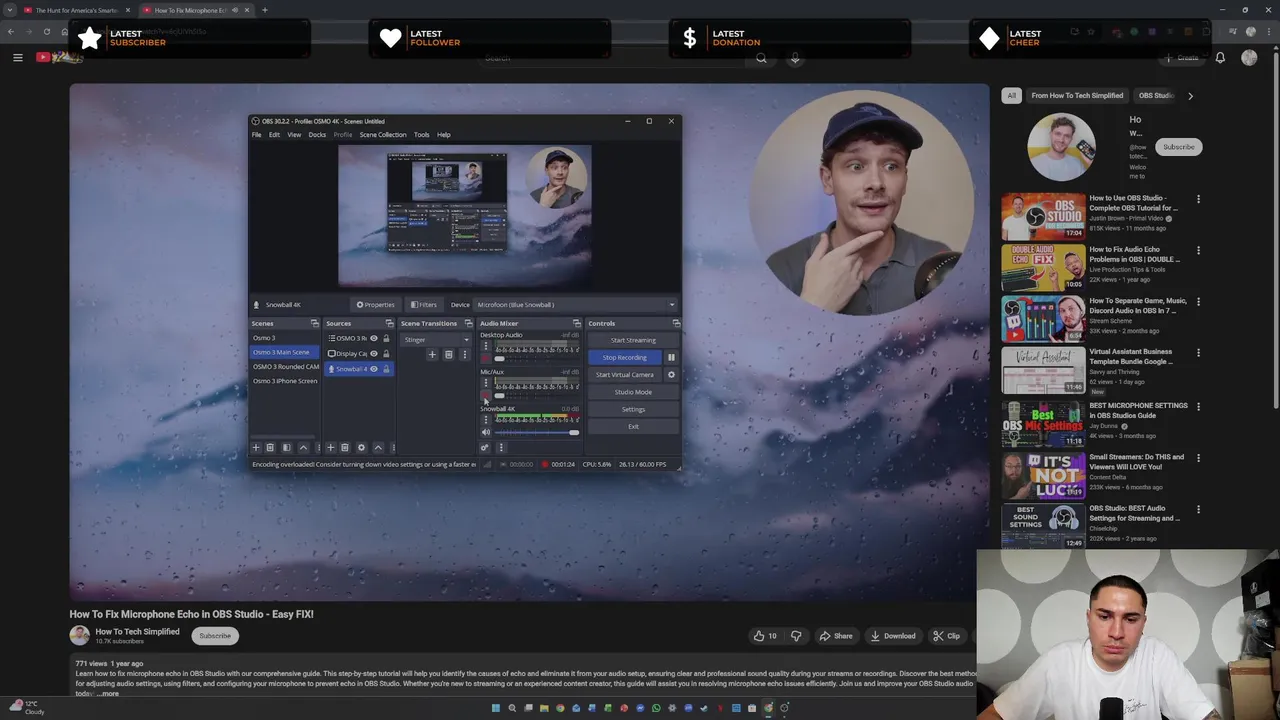The height and width of the screenshot is (720, 1280).
Task: Open OBS Tools menu
Action: [x=421, y=135]
